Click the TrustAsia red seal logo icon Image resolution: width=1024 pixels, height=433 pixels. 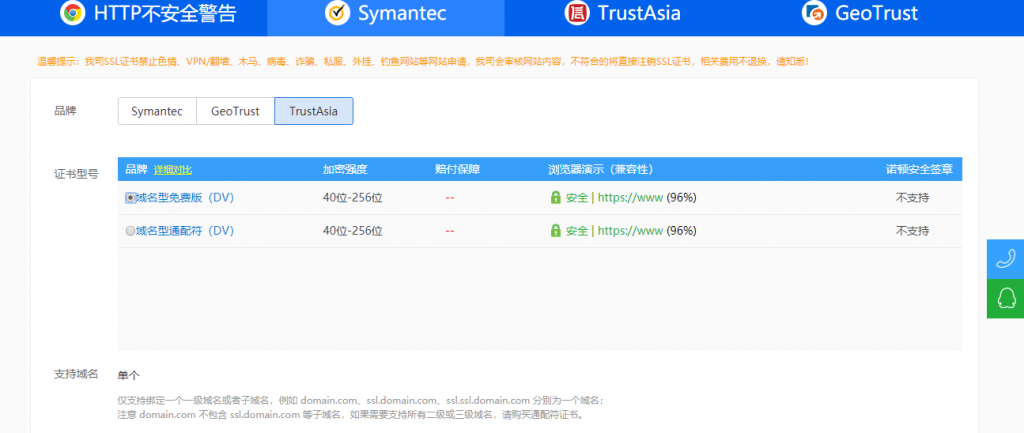pos(577,13)
